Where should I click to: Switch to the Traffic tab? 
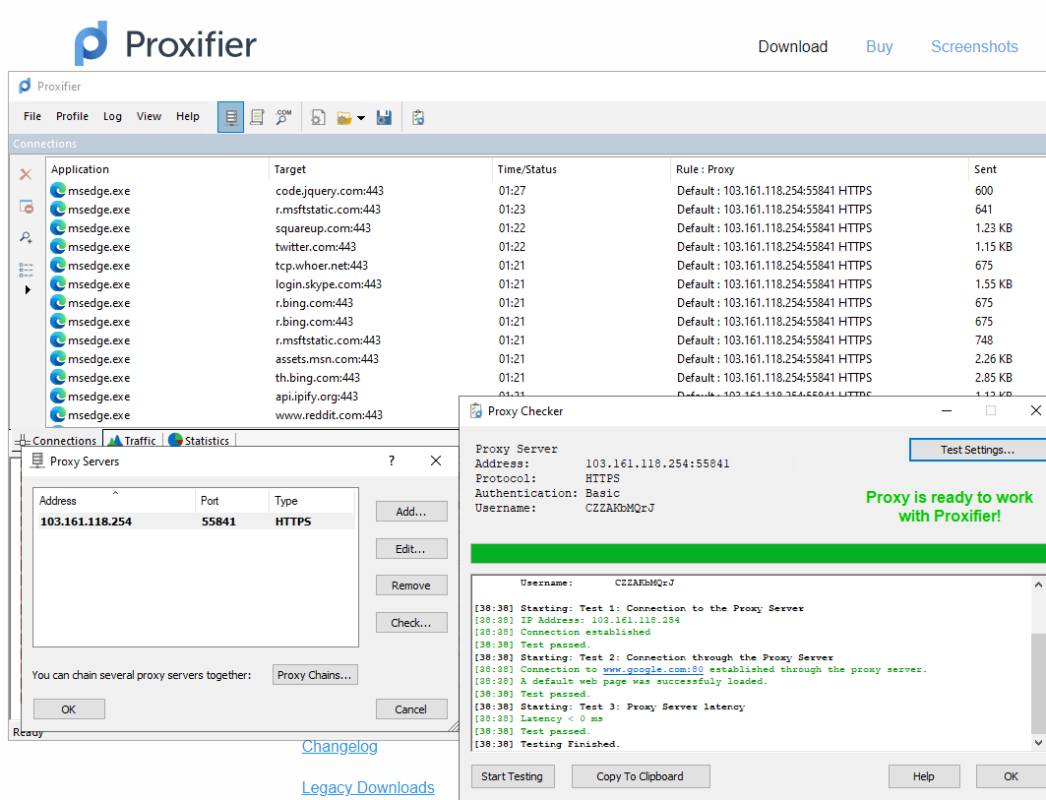[x=131, y=440]
